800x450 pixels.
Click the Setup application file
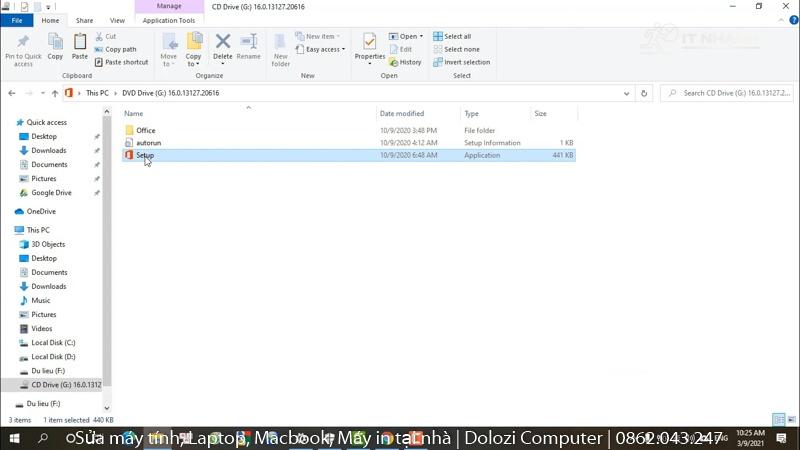point(145,155)
